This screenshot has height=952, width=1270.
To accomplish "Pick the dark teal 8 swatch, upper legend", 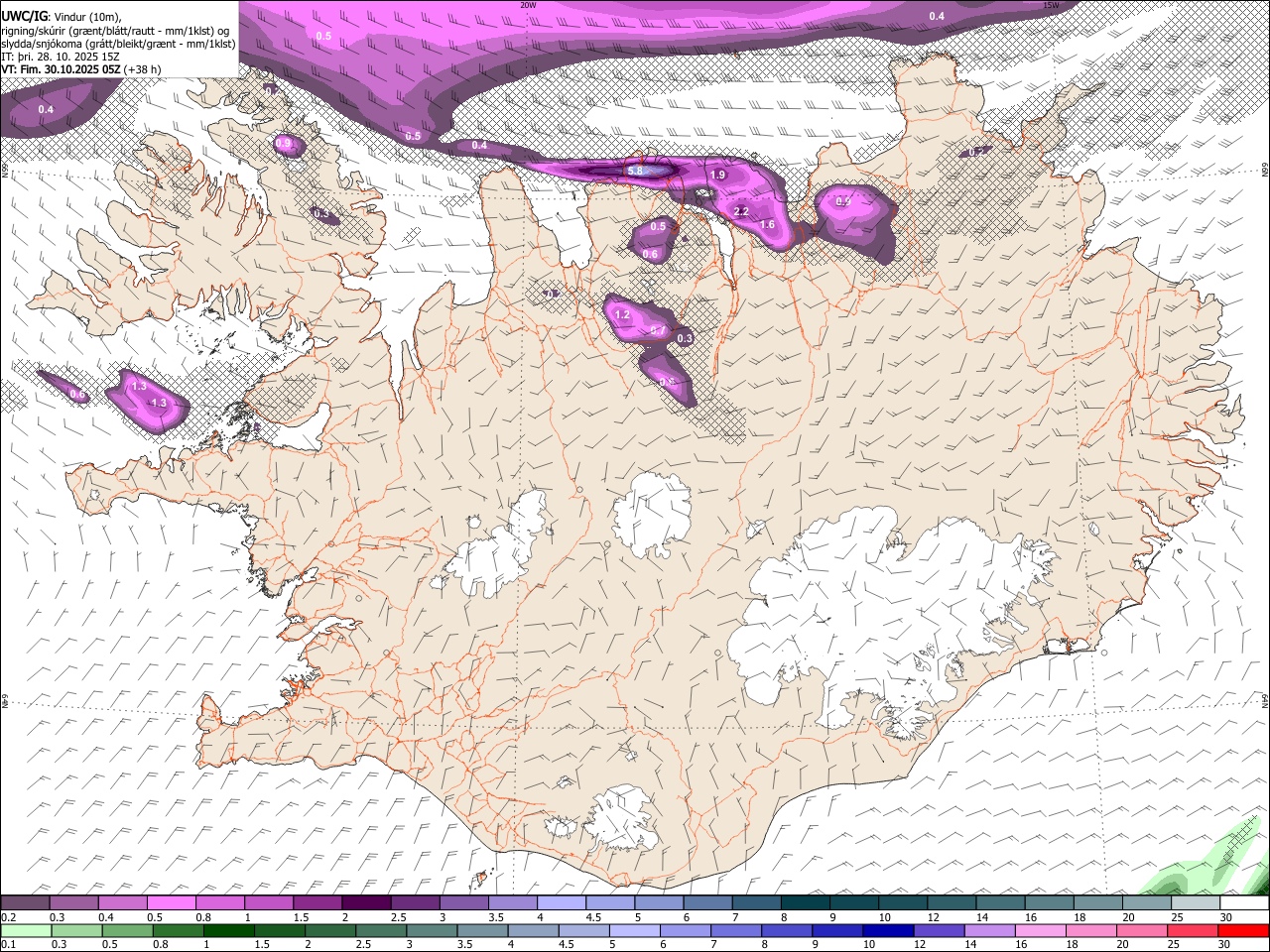I will pyautogui.click(x=805, y=902).
